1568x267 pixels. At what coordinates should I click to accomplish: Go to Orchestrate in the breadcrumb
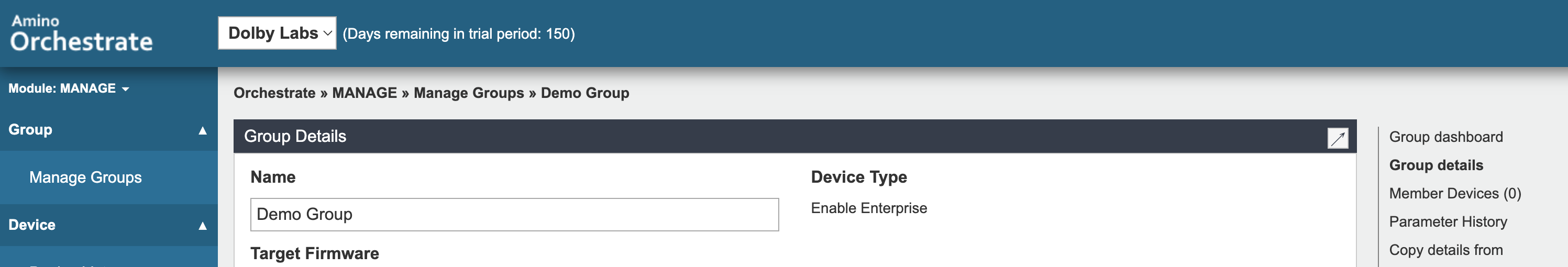click(274, 93)
